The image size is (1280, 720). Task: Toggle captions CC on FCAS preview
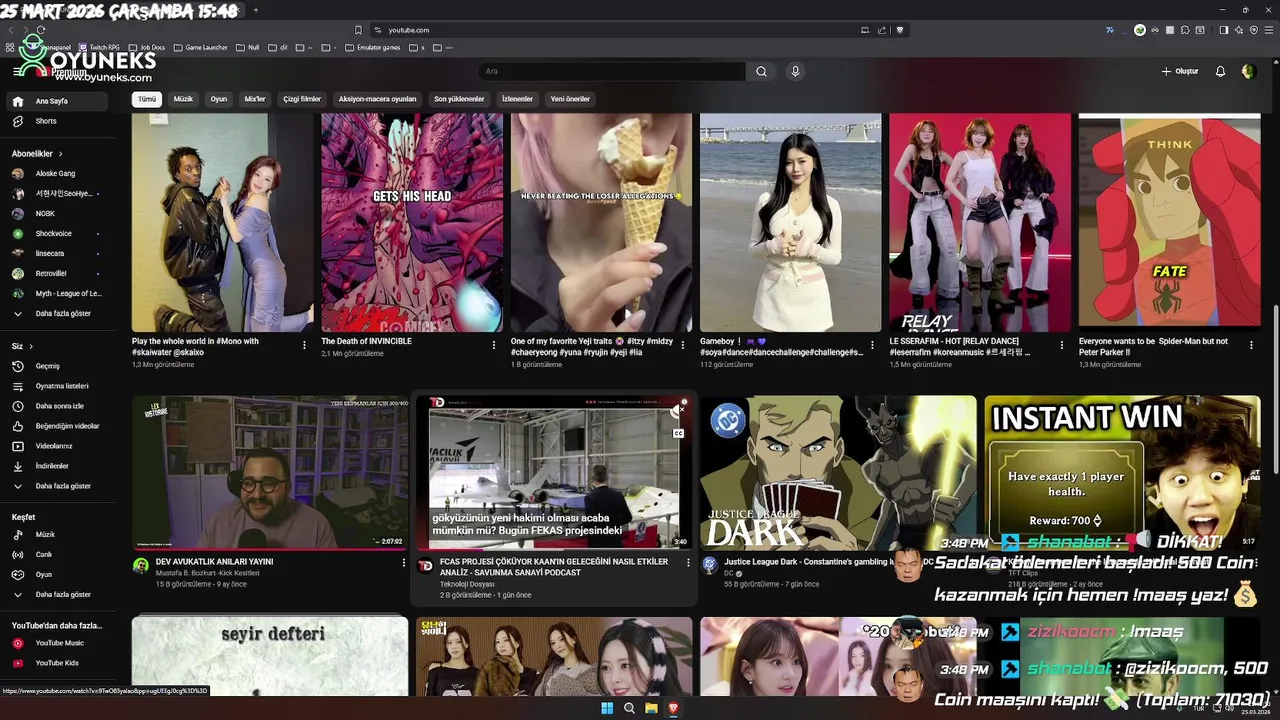tap(678, 433)
